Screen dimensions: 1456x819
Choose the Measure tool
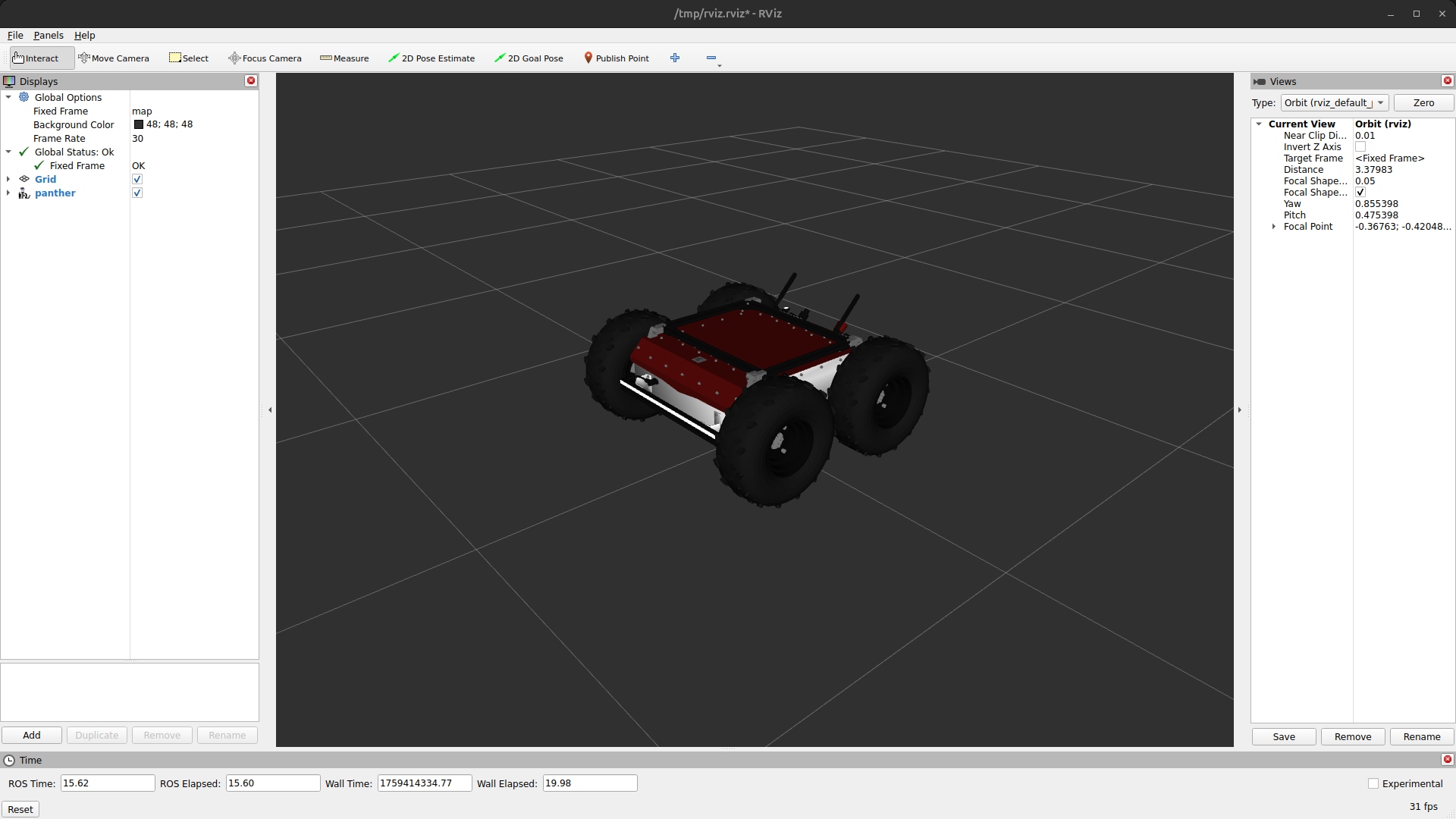344,58
